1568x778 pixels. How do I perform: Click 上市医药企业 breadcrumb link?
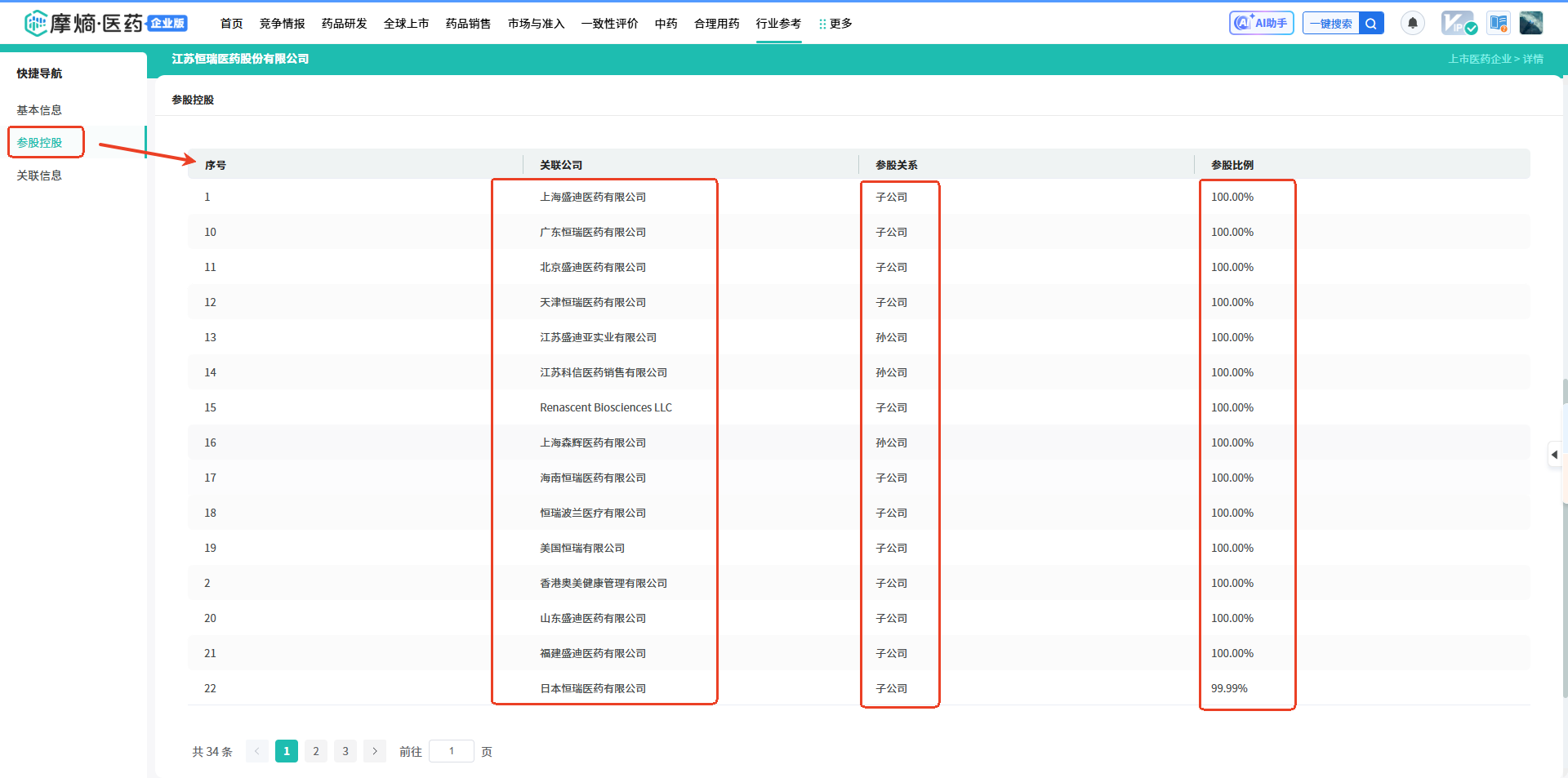[1480, 59]
